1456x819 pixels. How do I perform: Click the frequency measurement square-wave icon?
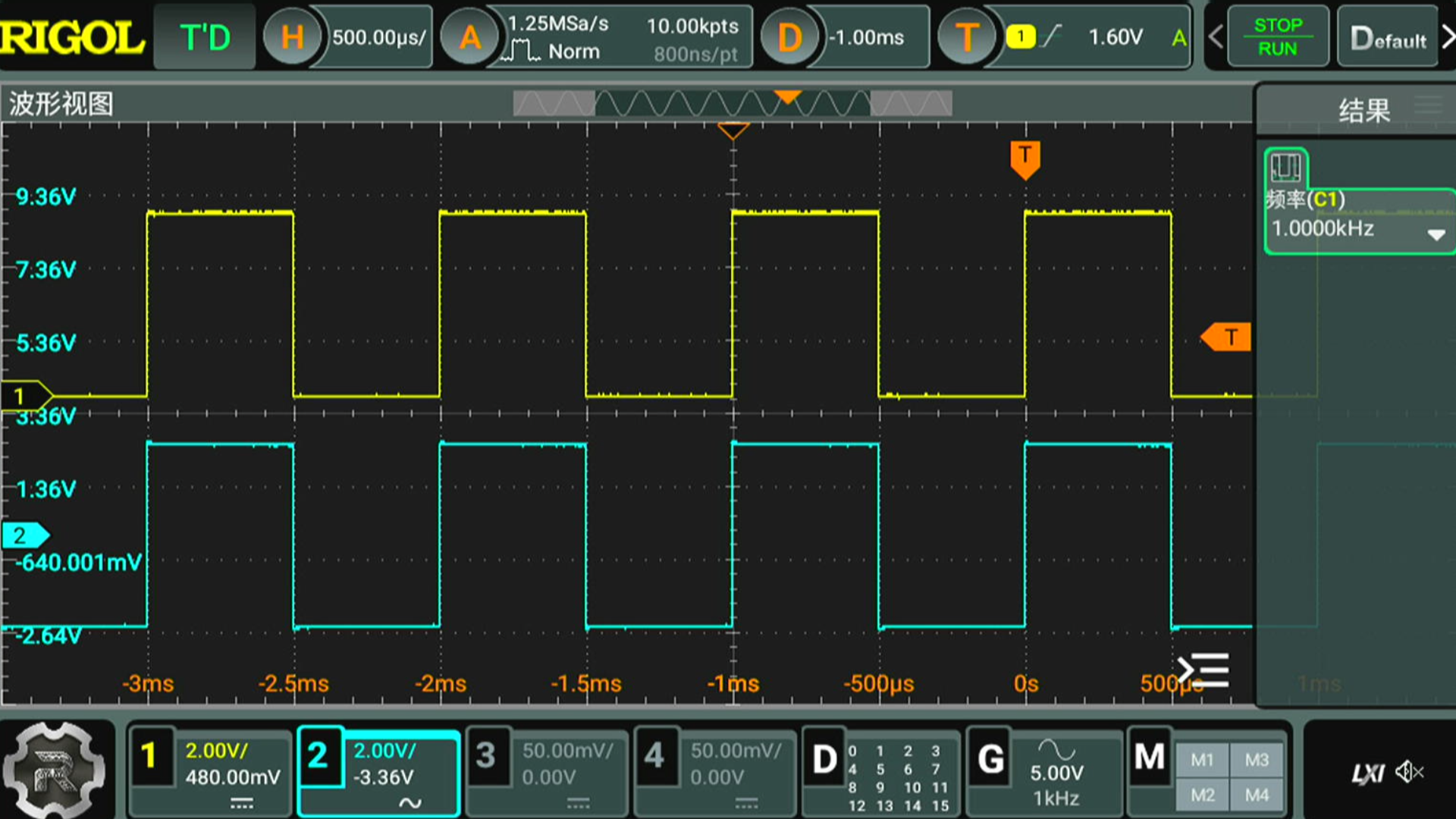[x=1285, y=168]
